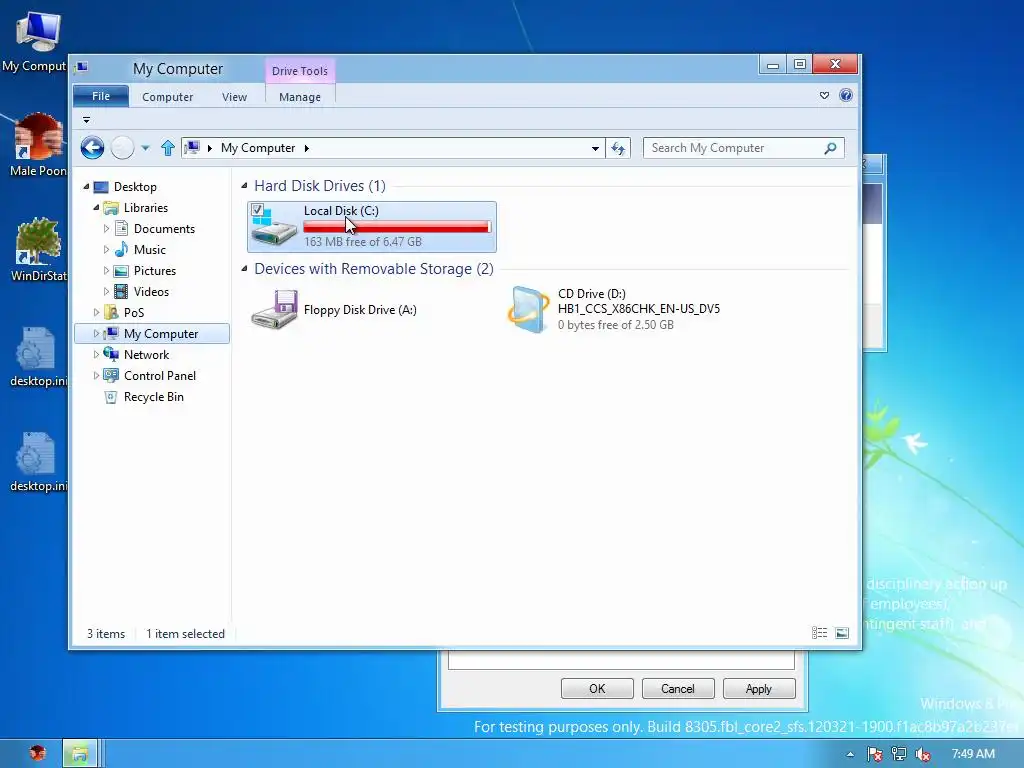The width and height of the screenshot is (1024, 768).
Task: Click OK in the background dialog
Action: 597,688
